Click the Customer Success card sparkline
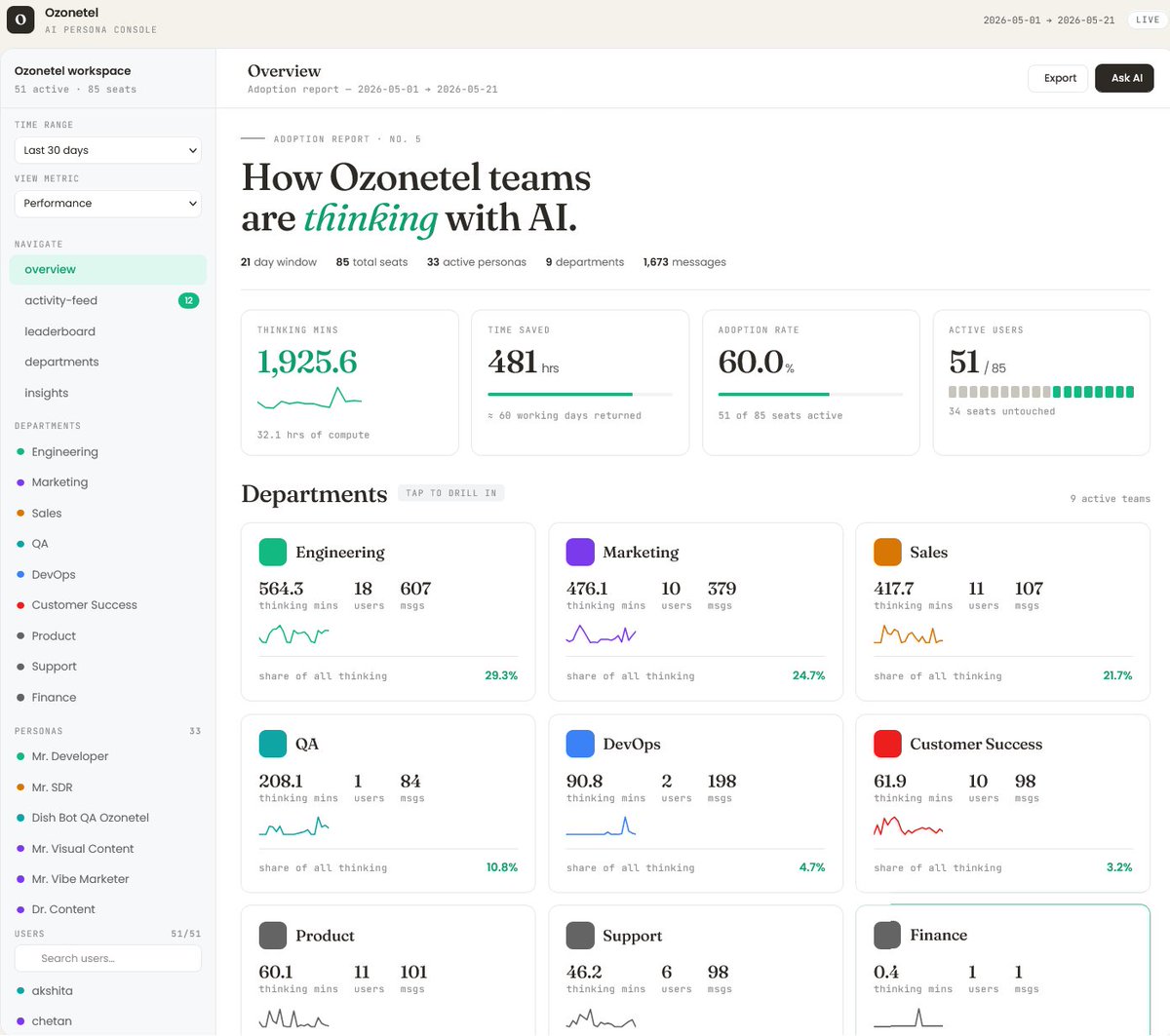This screenshot has width=1170, height=1036. coord(908,826)
